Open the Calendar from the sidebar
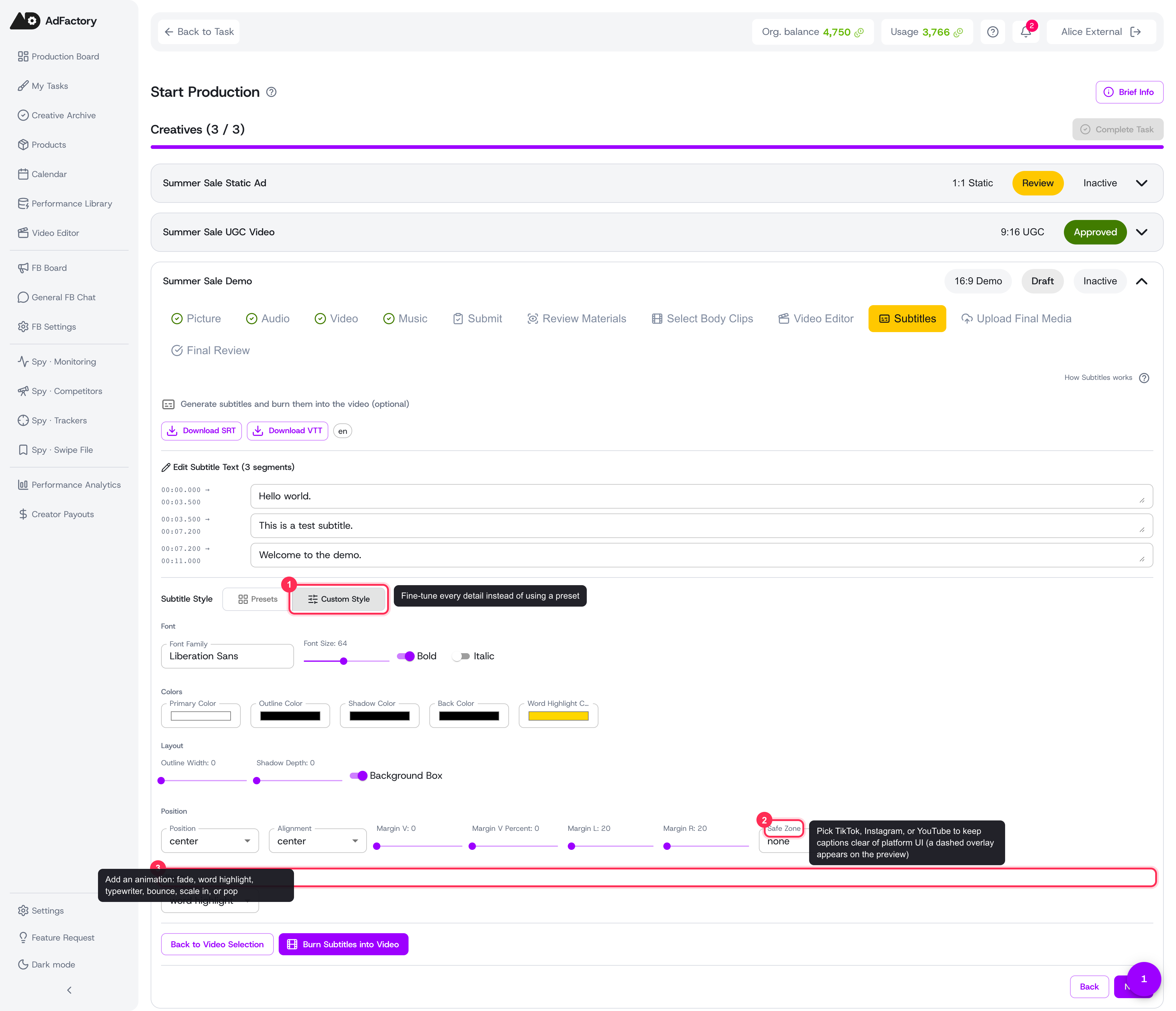1176x1011 pixels. pyautogui.click(x=43, y=174)
